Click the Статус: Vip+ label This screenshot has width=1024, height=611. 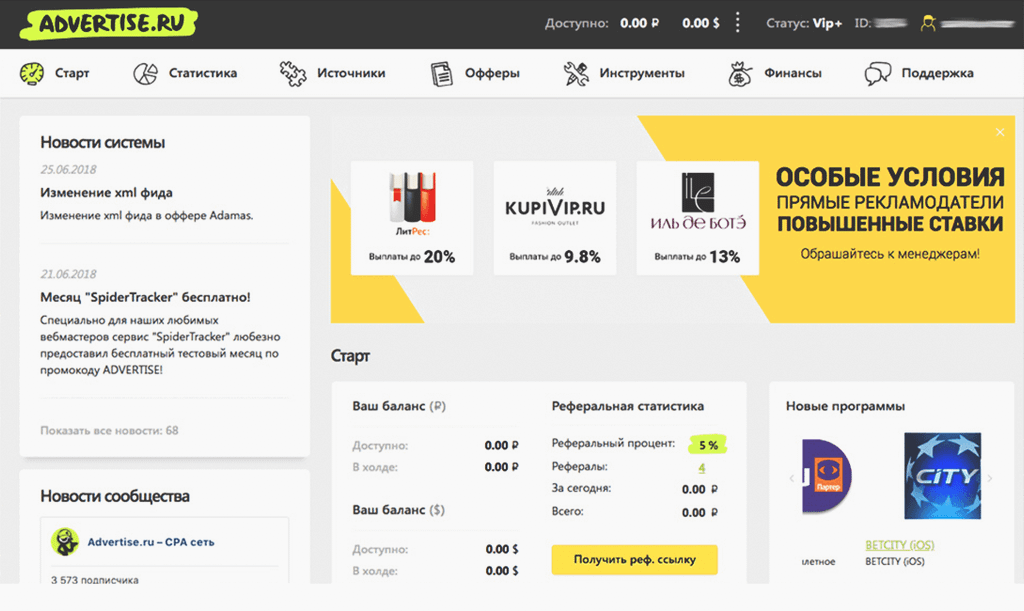point(804,23)
